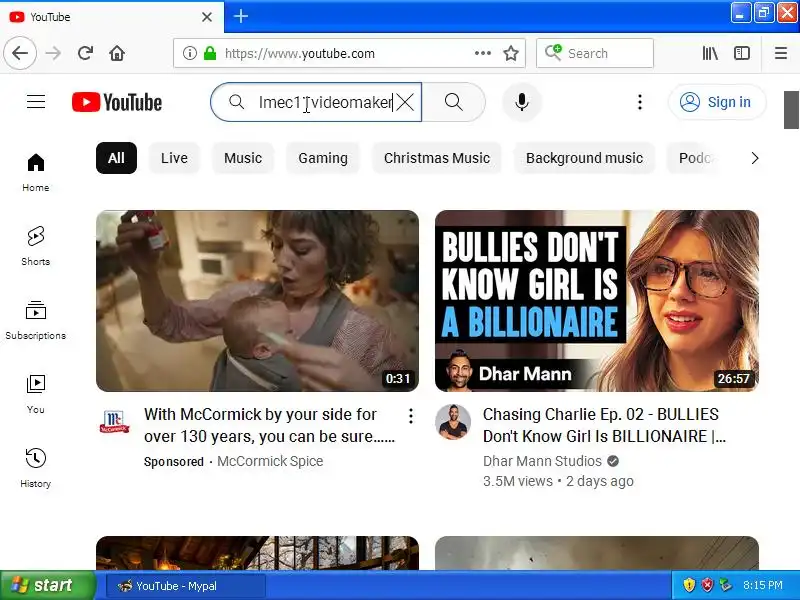Click the '3.5M views' video metadata text
Screen dimensions: 800x600
click(x=517, y=481)
